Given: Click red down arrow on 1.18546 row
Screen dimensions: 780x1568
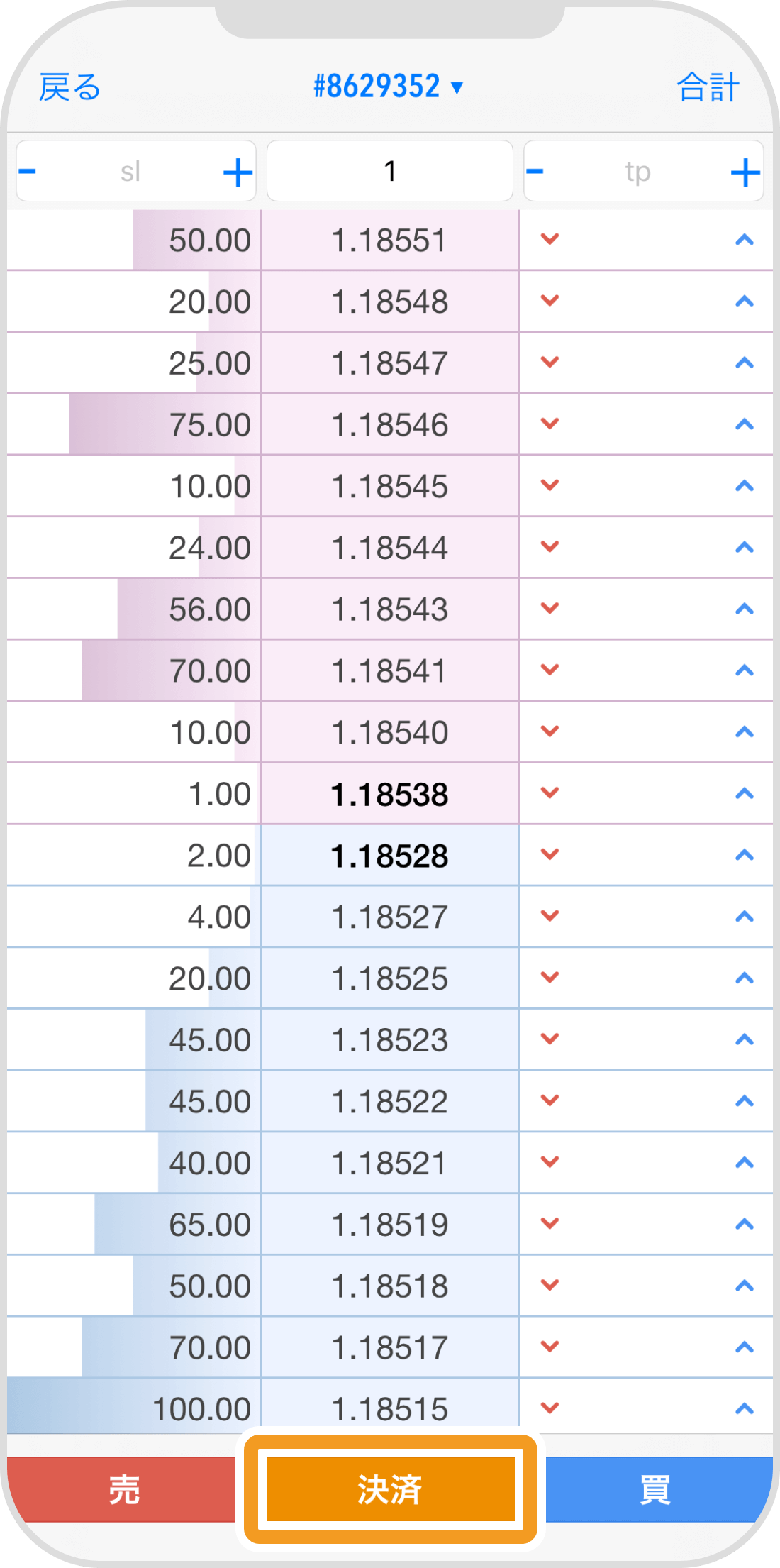Looking at the screenshot, I should tap(550, 424).
